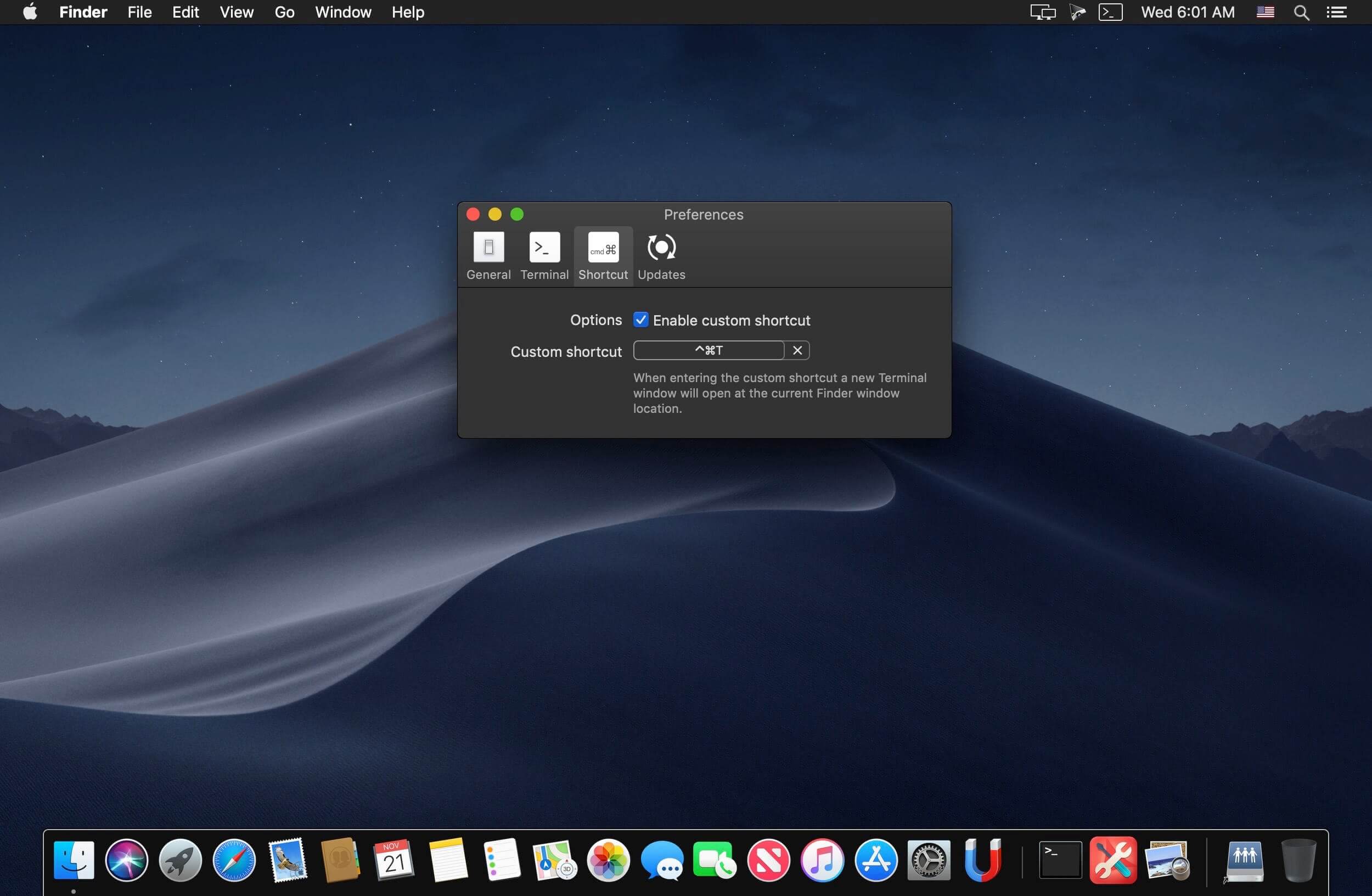Launch Maps from the Dock

555,859
